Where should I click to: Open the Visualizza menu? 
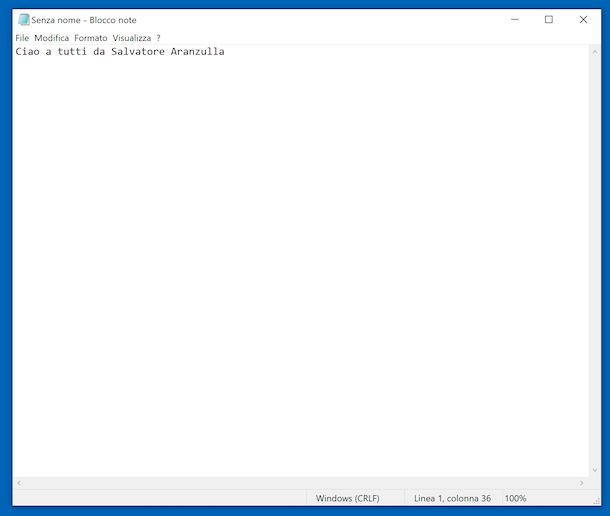click(131, 38)
